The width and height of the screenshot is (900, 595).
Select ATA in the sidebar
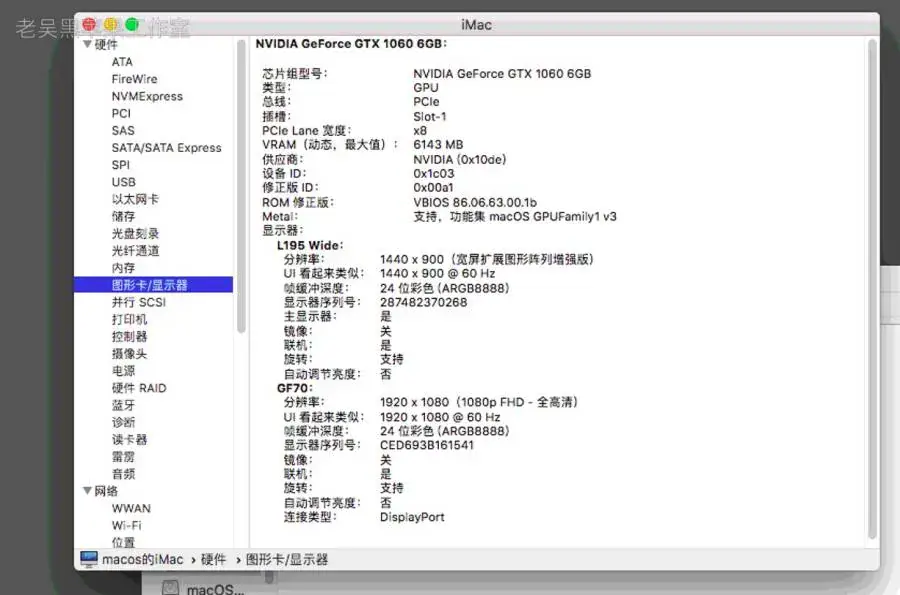tap(122, 61)
